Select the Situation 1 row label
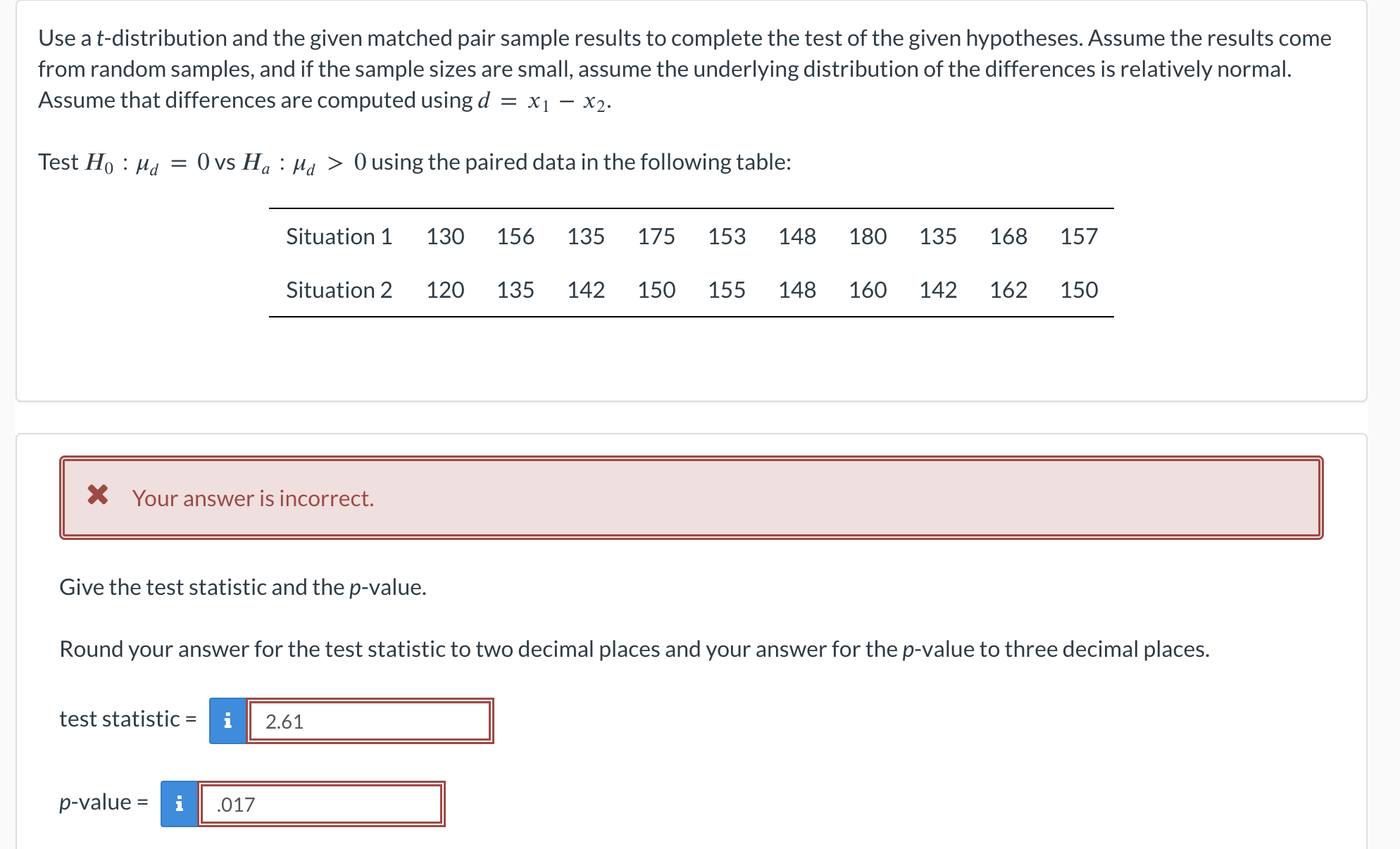 (x=339, y=237)
